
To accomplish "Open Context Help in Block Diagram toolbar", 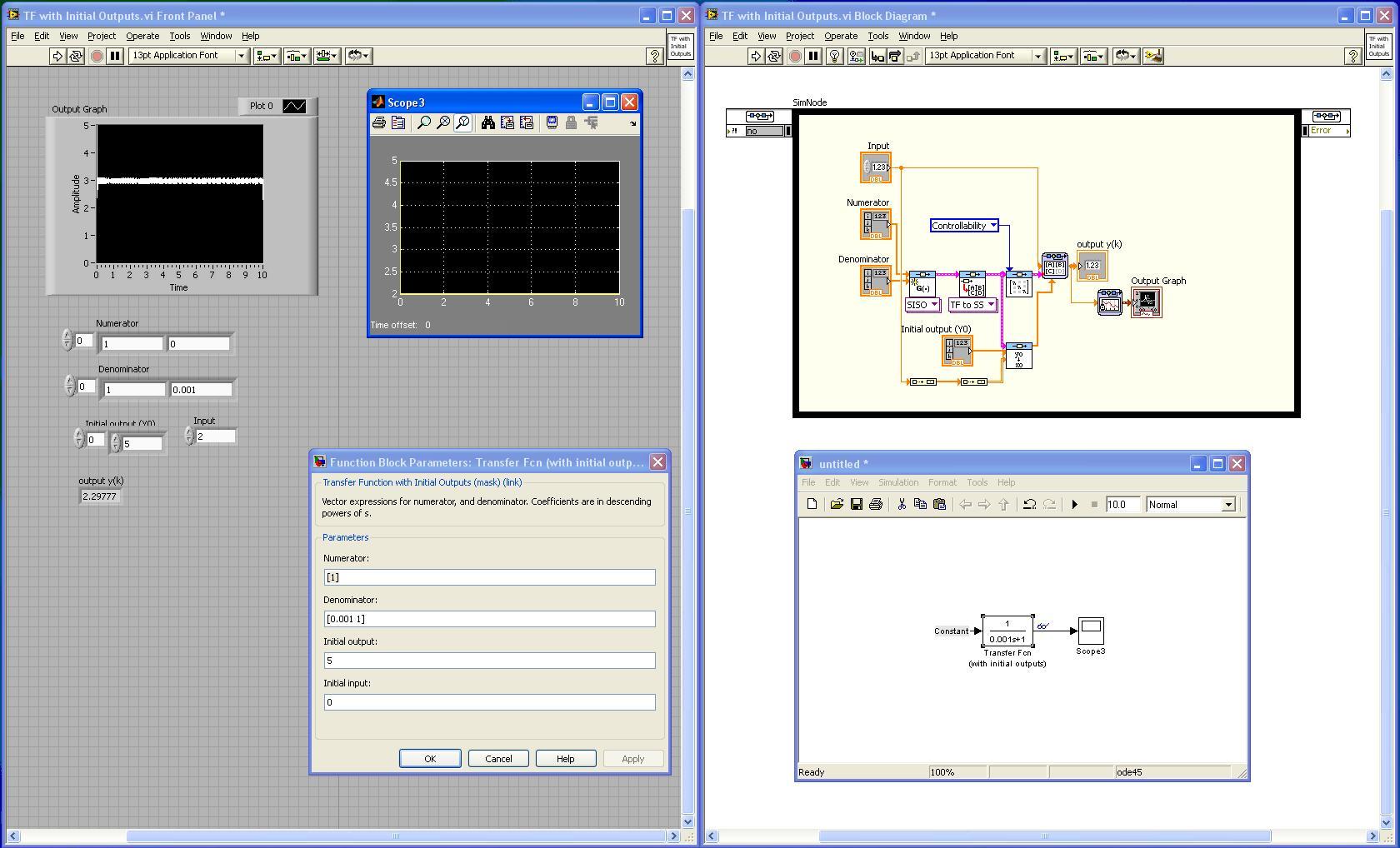I will [1352, 56].
